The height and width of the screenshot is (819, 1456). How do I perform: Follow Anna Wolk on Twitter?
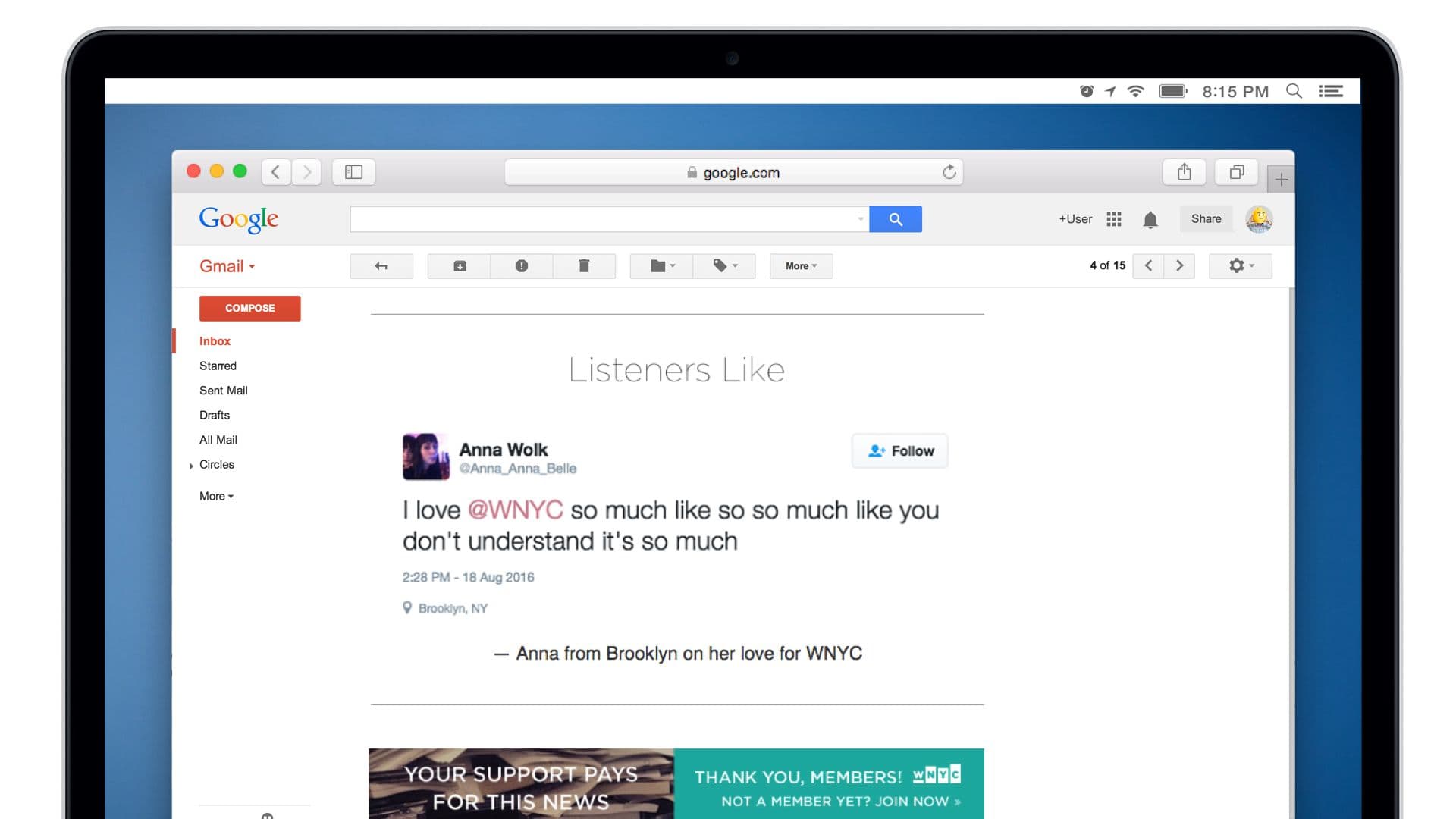click(x=899, y=450)
